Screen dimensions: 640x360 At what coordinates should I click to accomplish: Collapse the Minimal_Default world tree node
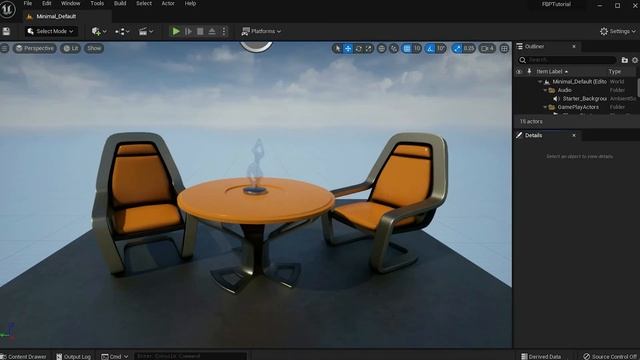click(540, 82)
